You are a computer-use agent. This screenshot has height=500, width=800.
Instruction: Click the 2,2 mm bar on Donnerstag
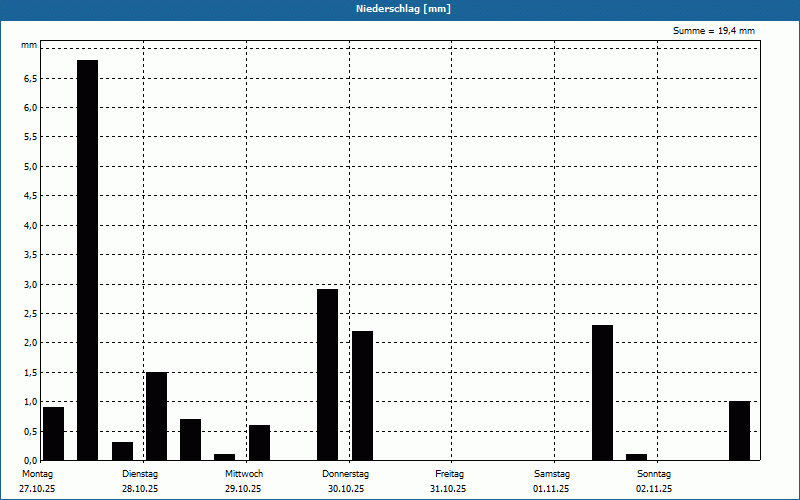tap(362, 395)
